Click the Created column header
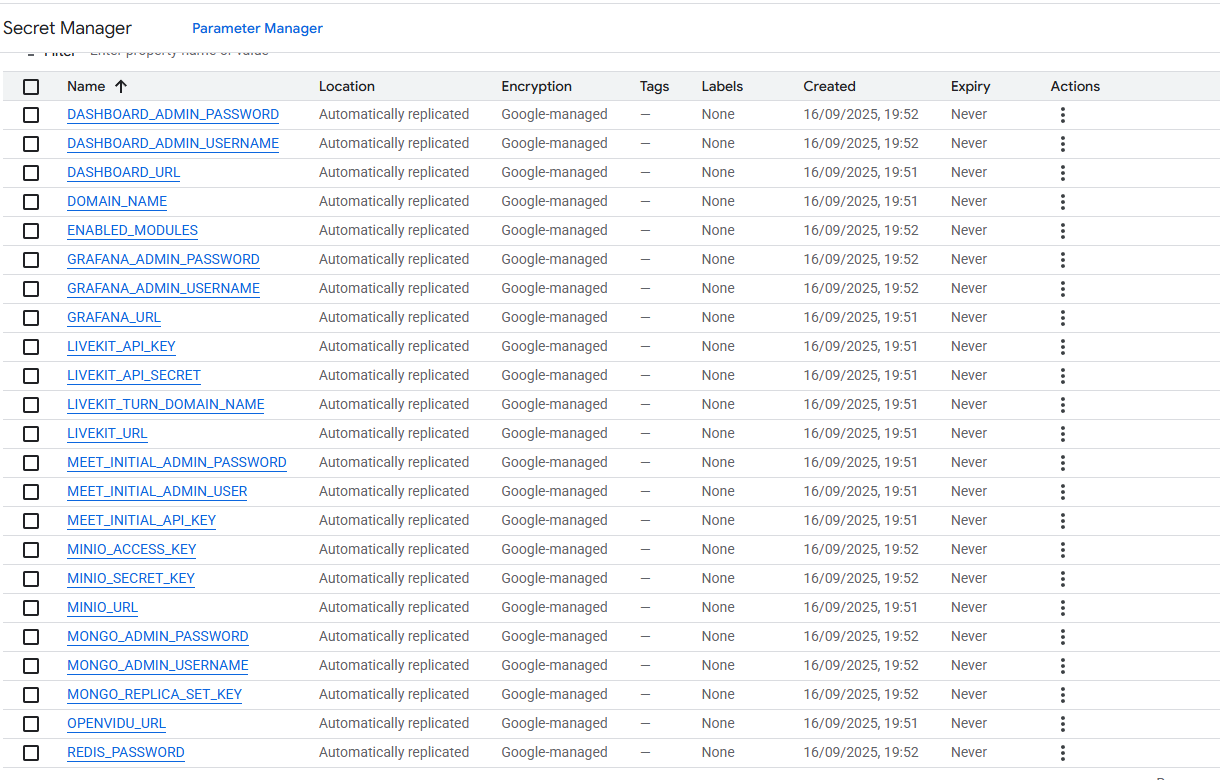This screenshot has height=780, width=1220. [829, 87]
